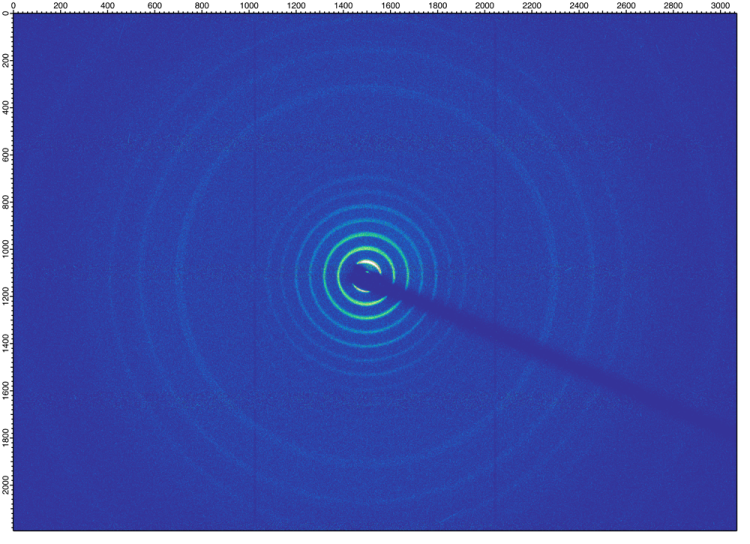750x544 pixels.
Task: Click the 600 tick on the vertical axis
Action: [6, 156]
